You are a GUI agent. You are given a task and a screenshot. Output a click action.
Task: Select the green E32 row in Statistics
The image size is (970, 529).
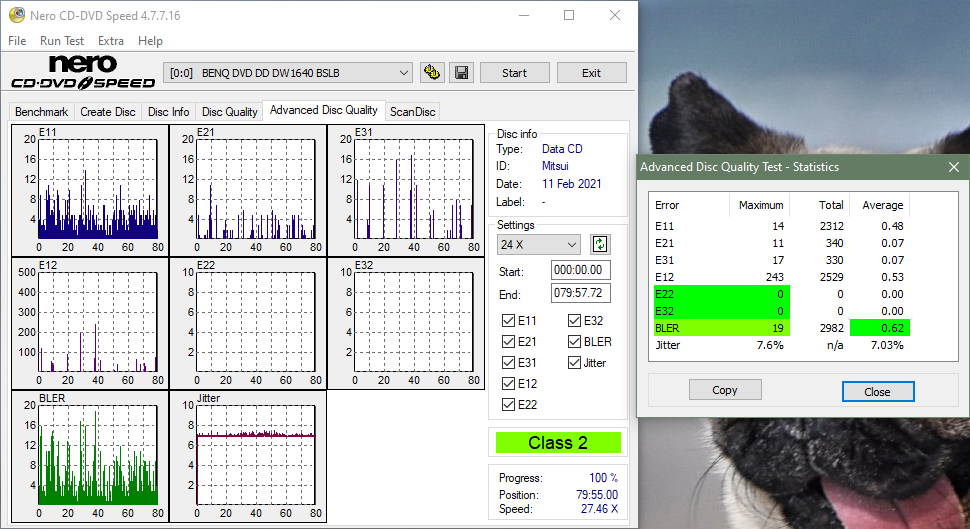(721, 311)
